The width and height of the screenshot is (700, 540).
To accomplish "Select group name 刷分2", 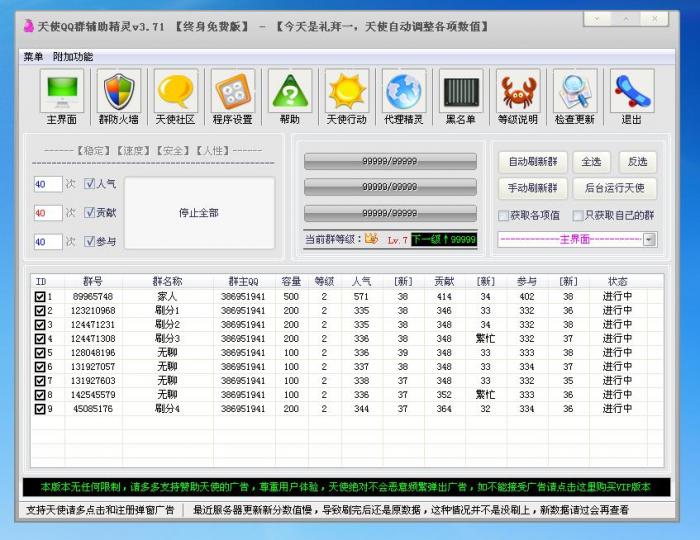I will [167, 324].
